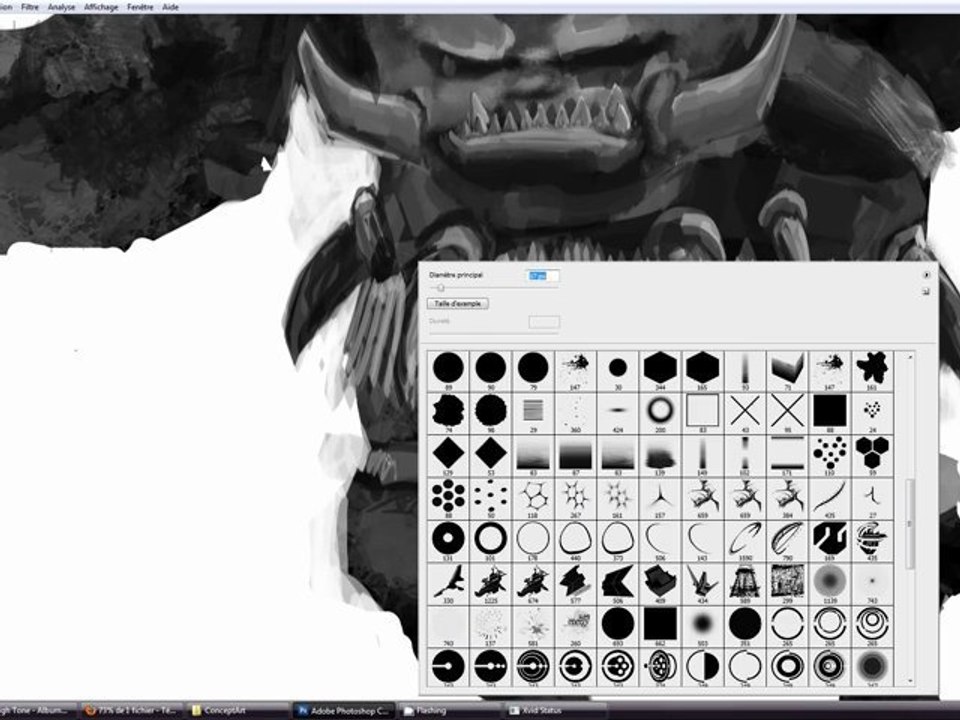Select the square outline brush numbered 83

click(702, 413)
